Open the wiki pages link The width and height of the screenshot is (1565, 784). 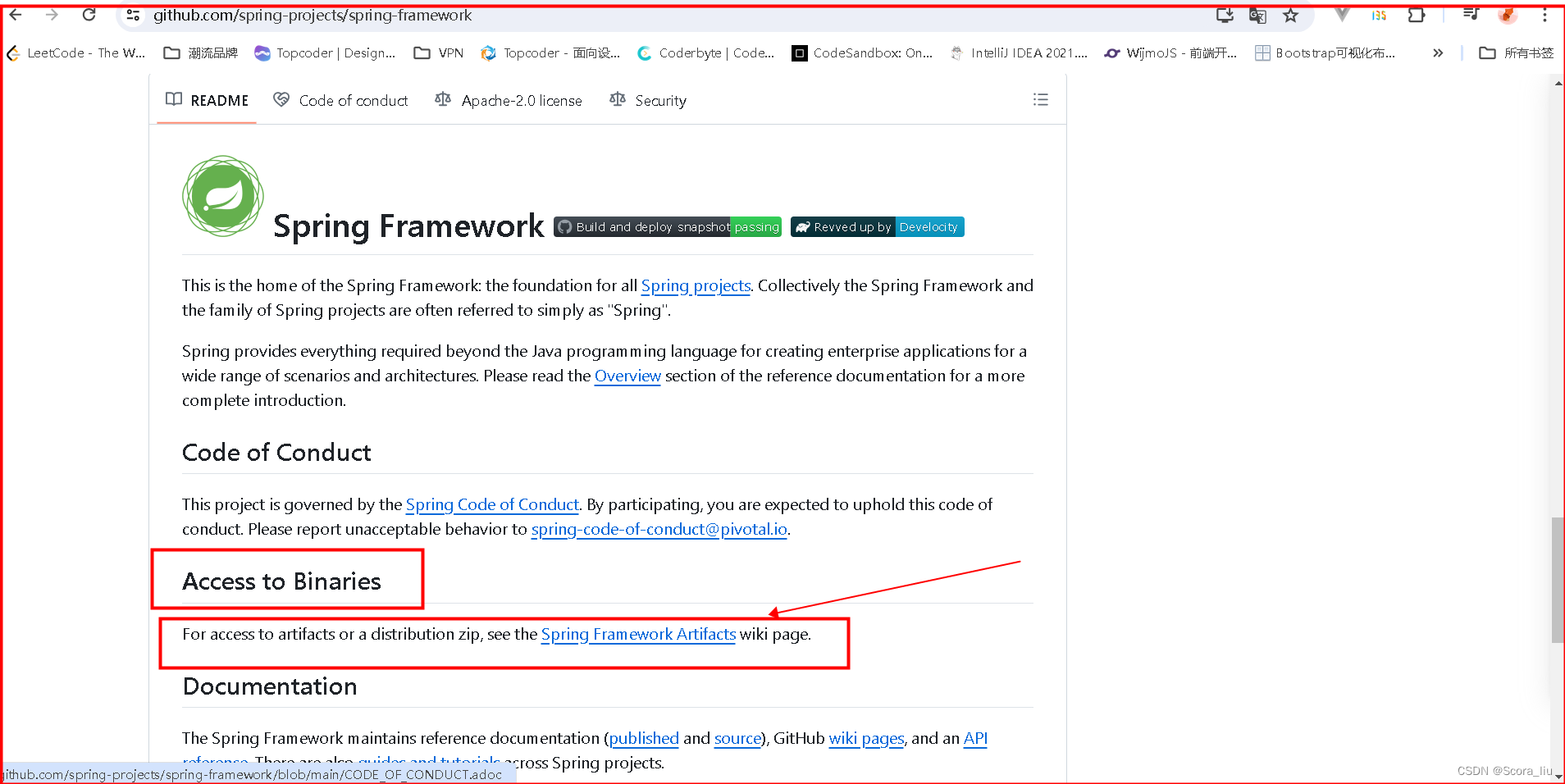tap(866, 738)
